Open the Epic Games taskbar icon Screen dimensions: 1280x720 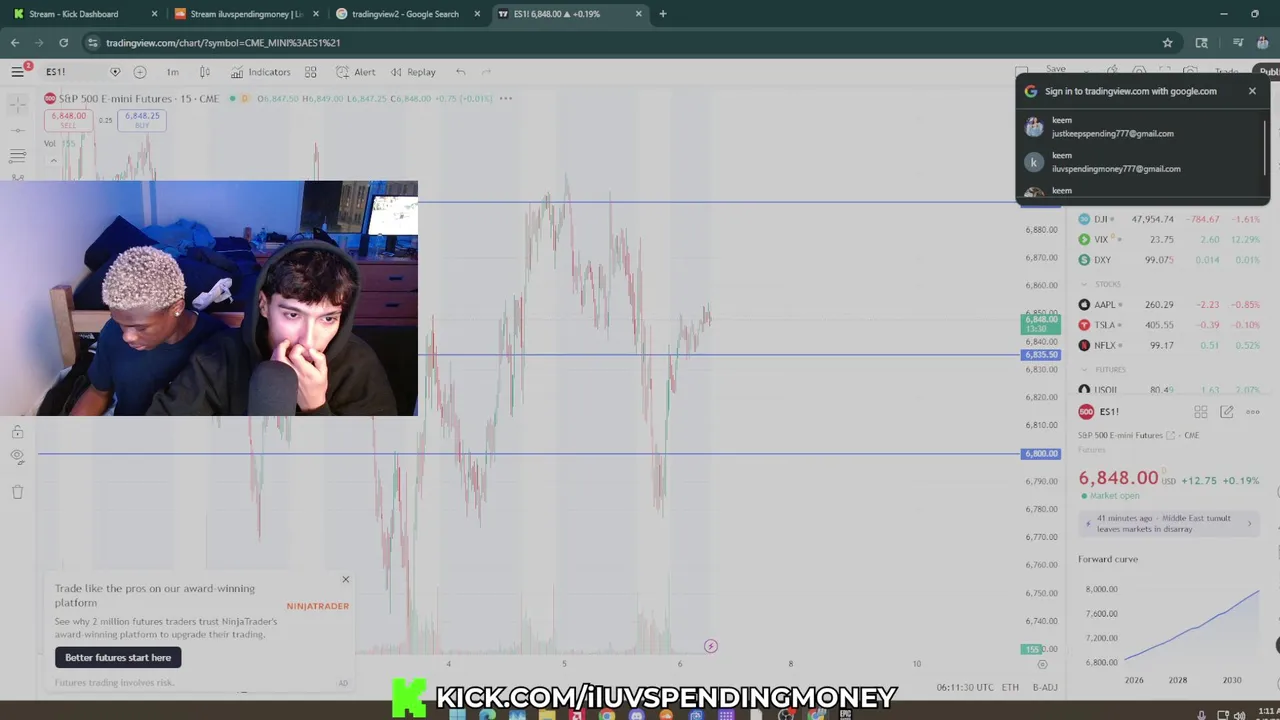click(x=846, y=714)
